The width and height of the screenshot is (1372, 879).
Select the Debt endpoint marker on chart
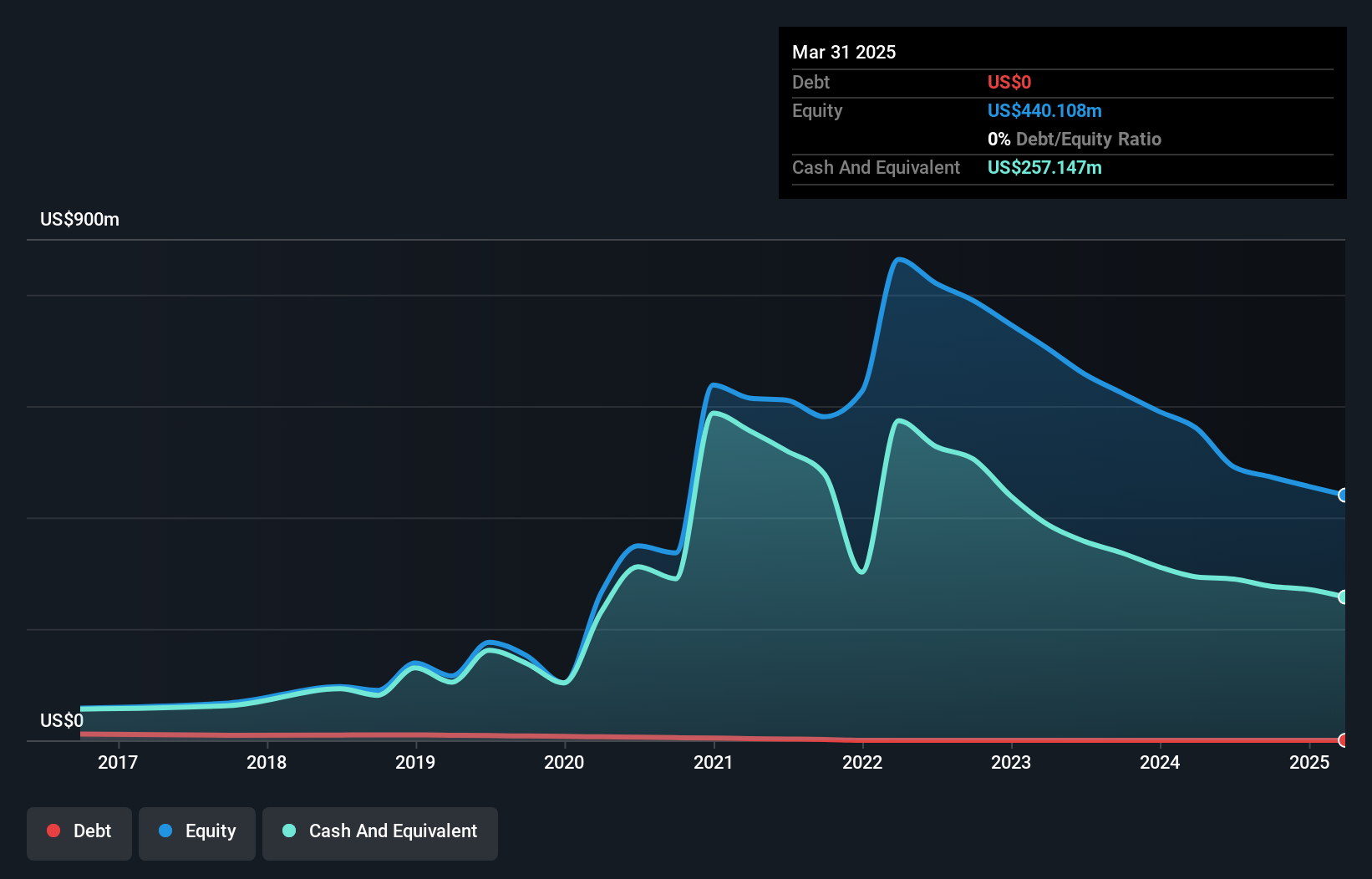tap(1344, 740)
